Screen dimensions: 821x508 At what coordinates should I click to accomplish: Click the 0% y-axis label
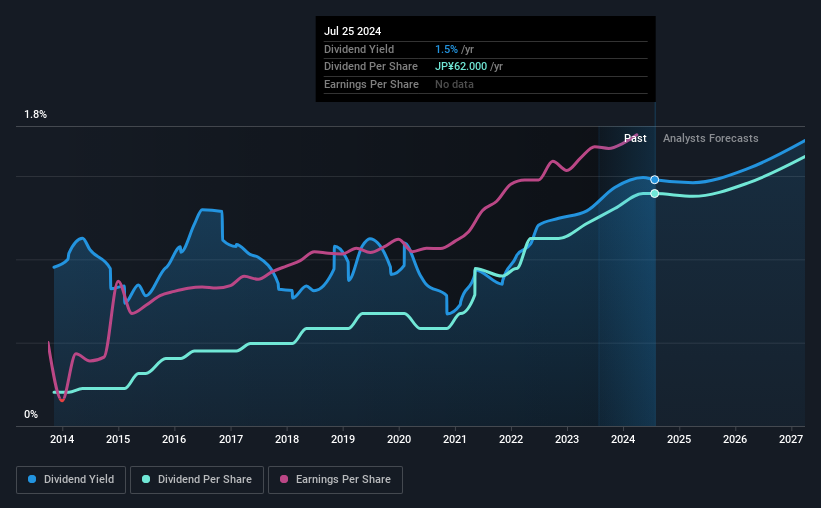point(31,415)
